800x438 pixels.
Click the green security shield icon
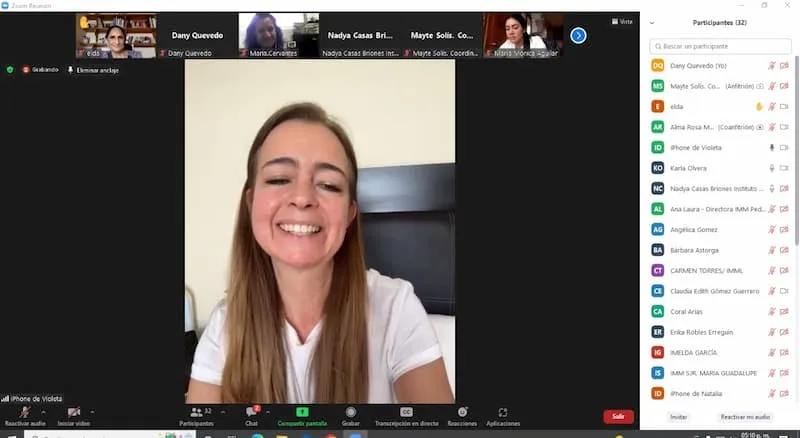10,69
